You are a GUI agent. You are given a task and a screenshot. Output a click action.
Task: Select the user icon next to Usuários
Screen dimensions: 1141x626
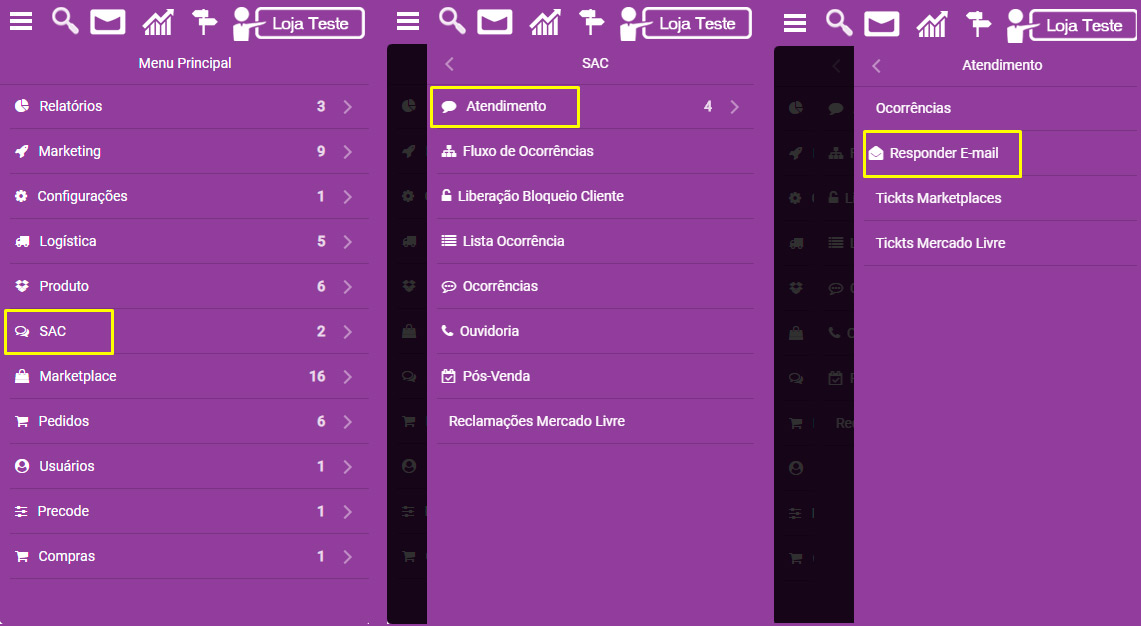(x=22, y=466)
